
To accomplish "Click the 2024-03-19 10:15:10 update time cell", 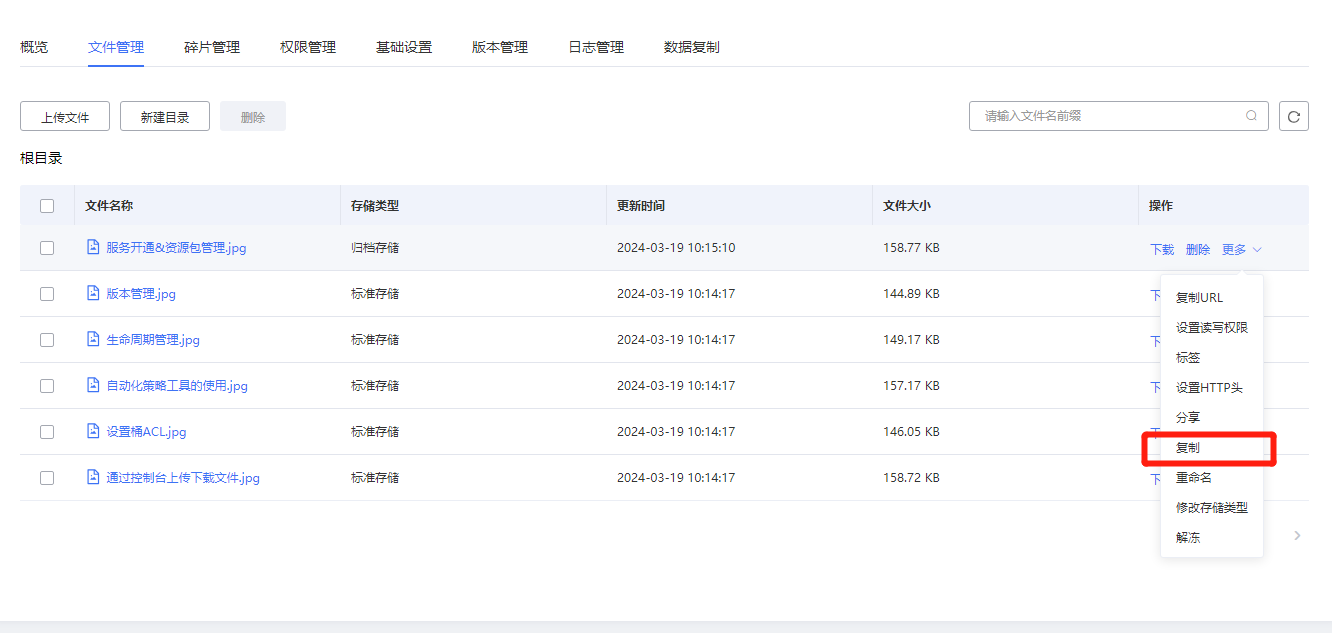I will tap(676, 247).
